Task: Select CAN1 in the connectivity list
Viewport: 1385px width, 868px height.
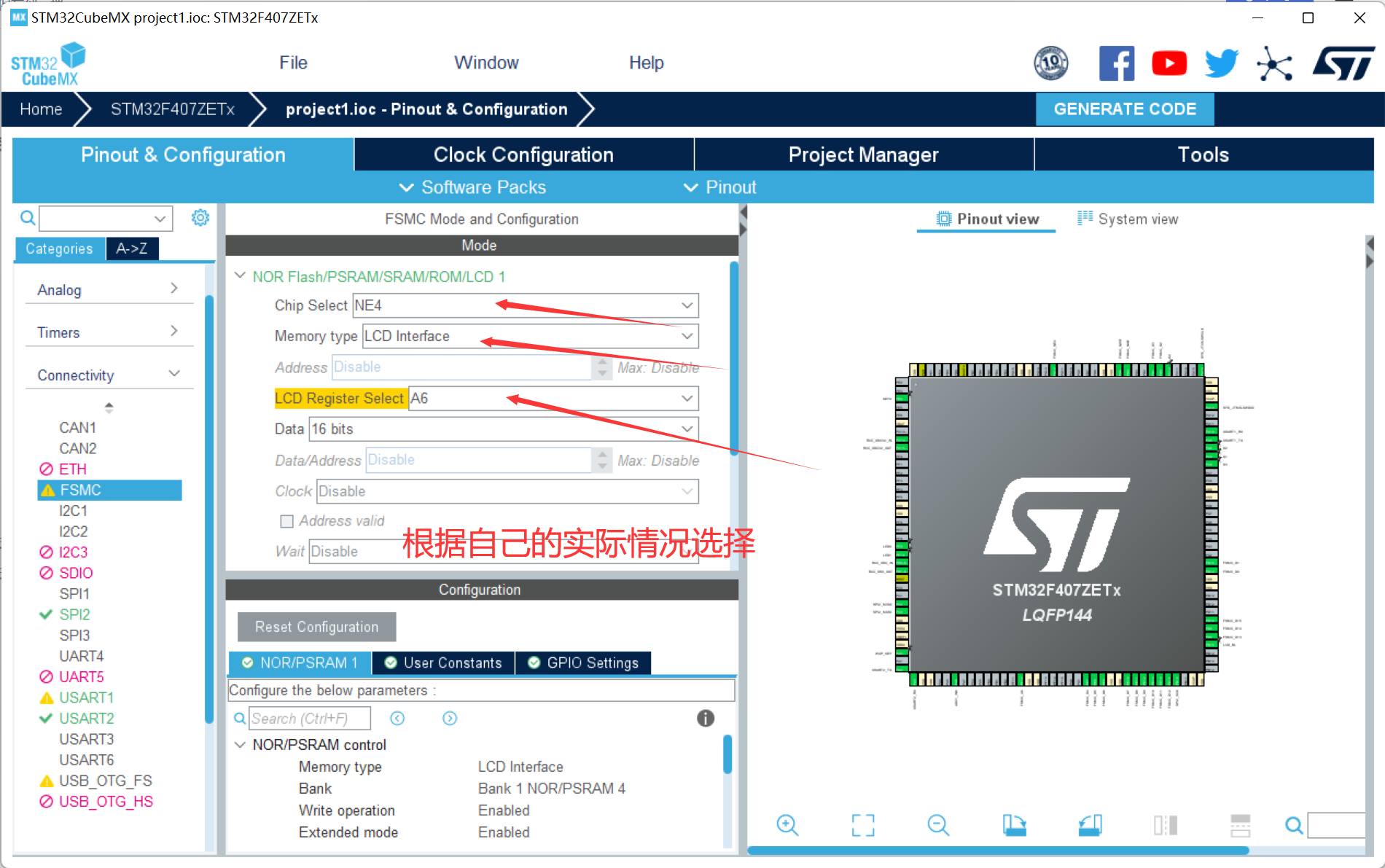Action: pyautogui.click(x=78, y=427)
